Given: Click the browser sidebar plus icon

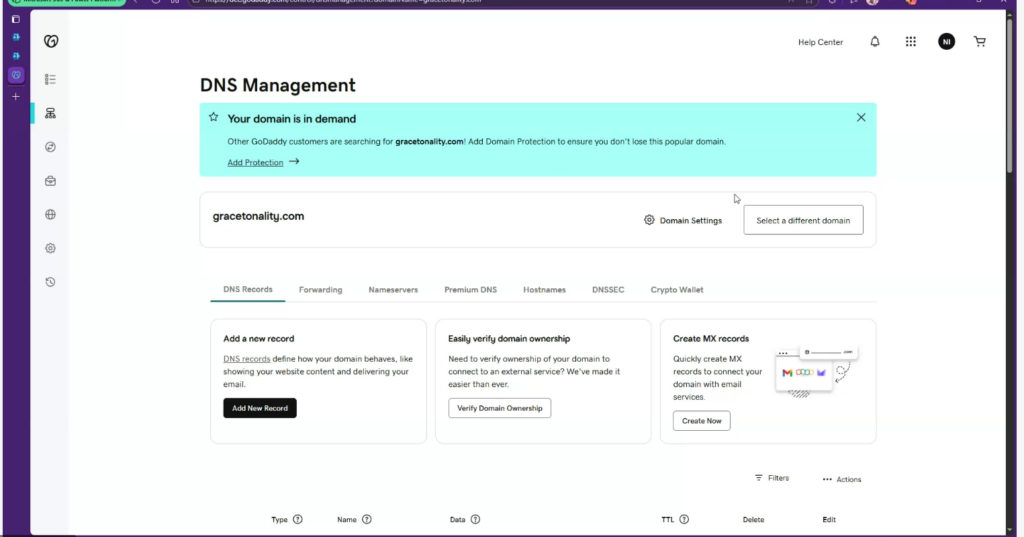Looking at the screenshot, I should 16,97.
